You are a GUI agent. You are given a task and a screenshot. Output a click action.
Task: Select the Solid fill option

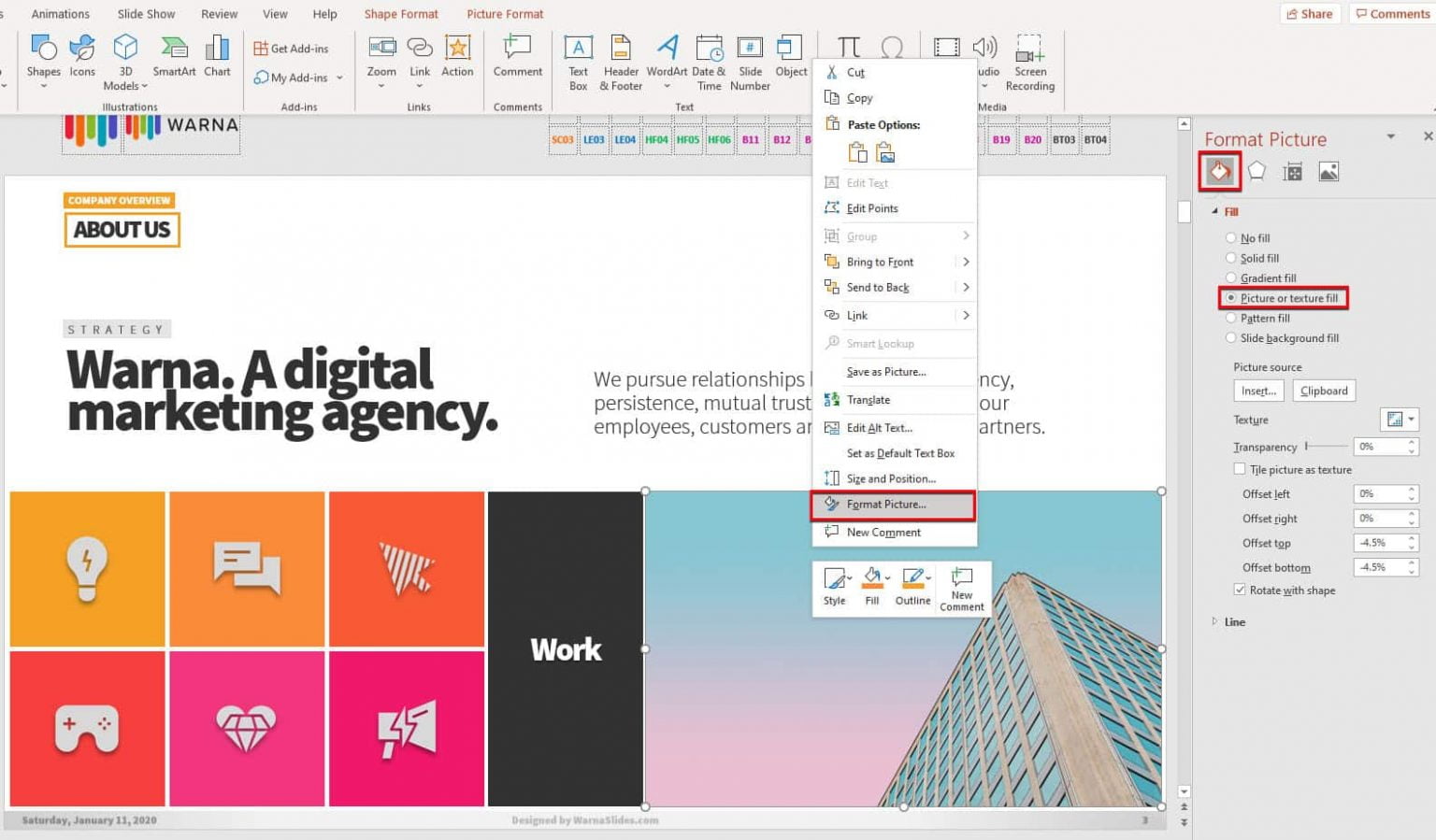[x=1231, y=258]
